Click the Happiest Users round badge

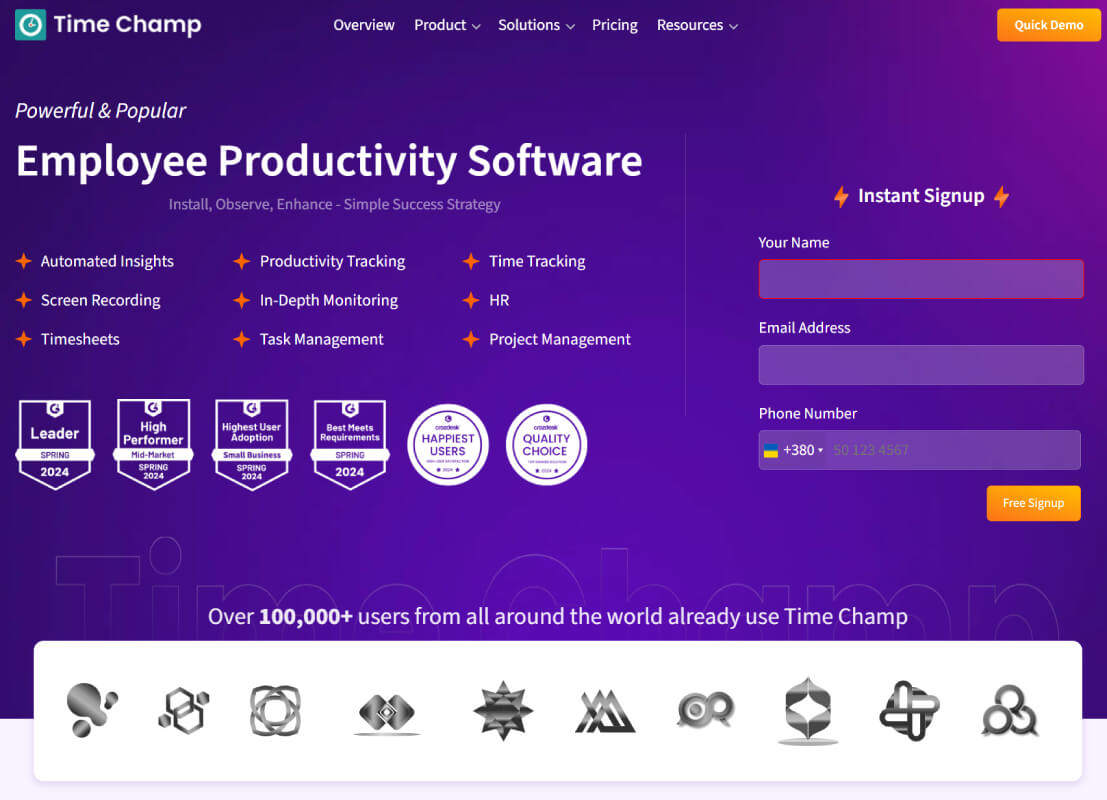pyautogui.click(x=448, y=444)
